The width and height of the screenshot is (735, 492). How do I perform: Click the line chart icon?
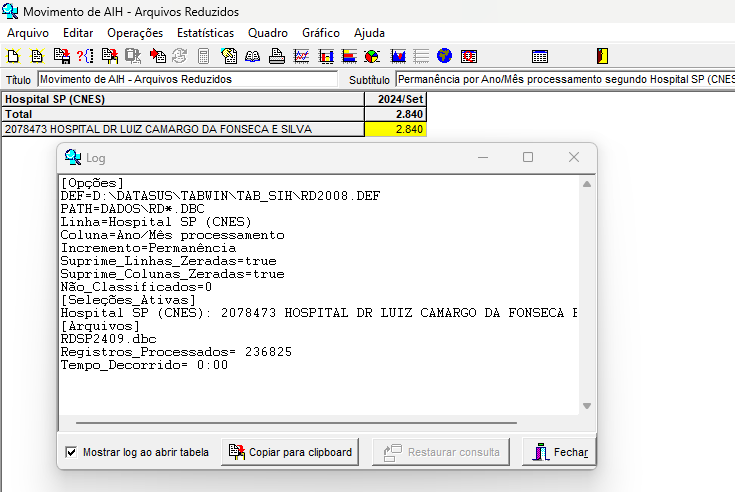coord(301,56)
